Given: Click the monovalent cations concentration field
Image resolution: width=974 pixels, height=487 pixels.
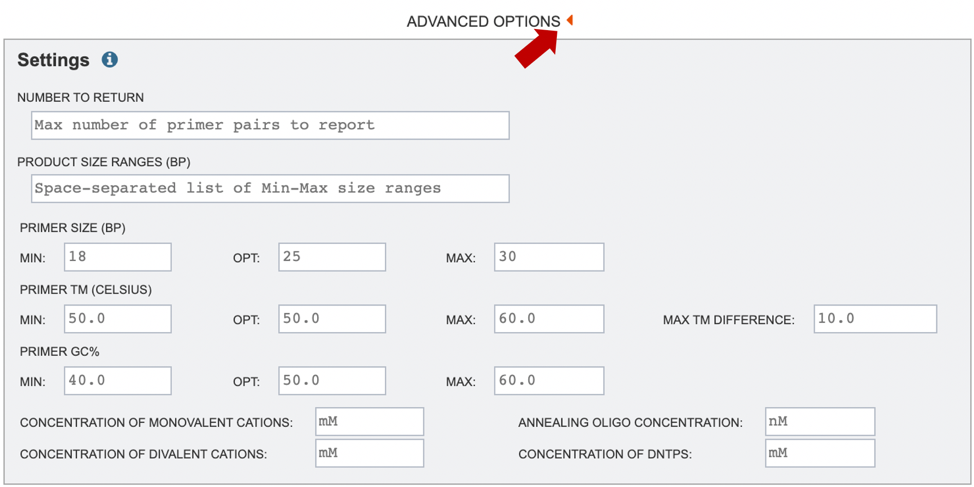Looking at the screenshot, I should coord(369,422).
